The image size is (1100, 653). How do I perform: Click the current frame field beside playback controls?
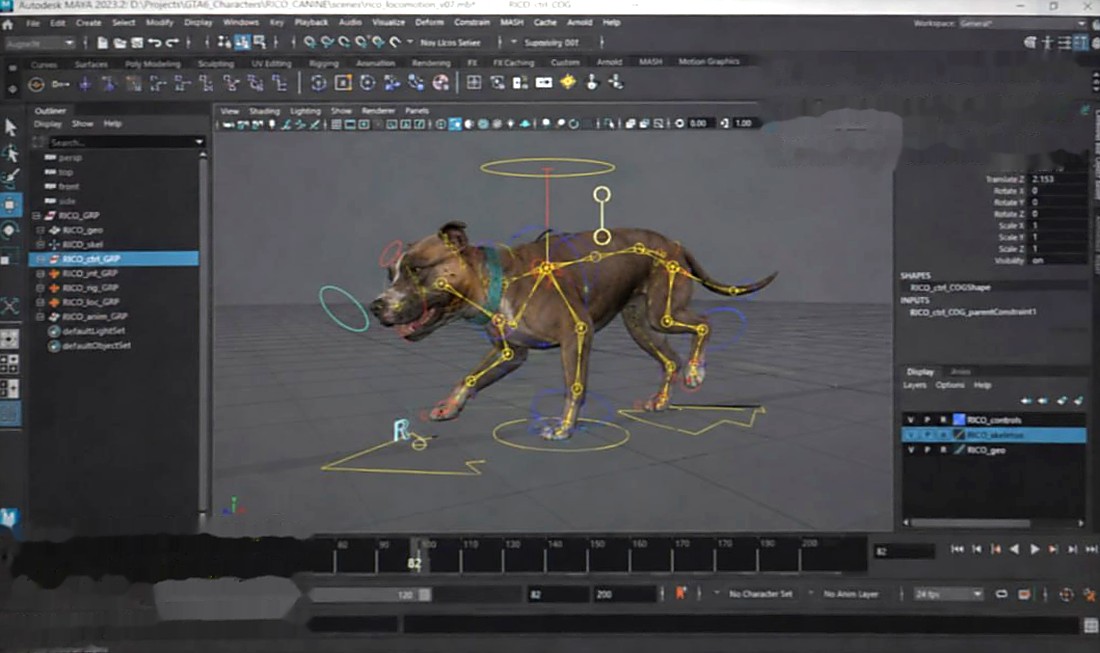click(904, 551)
